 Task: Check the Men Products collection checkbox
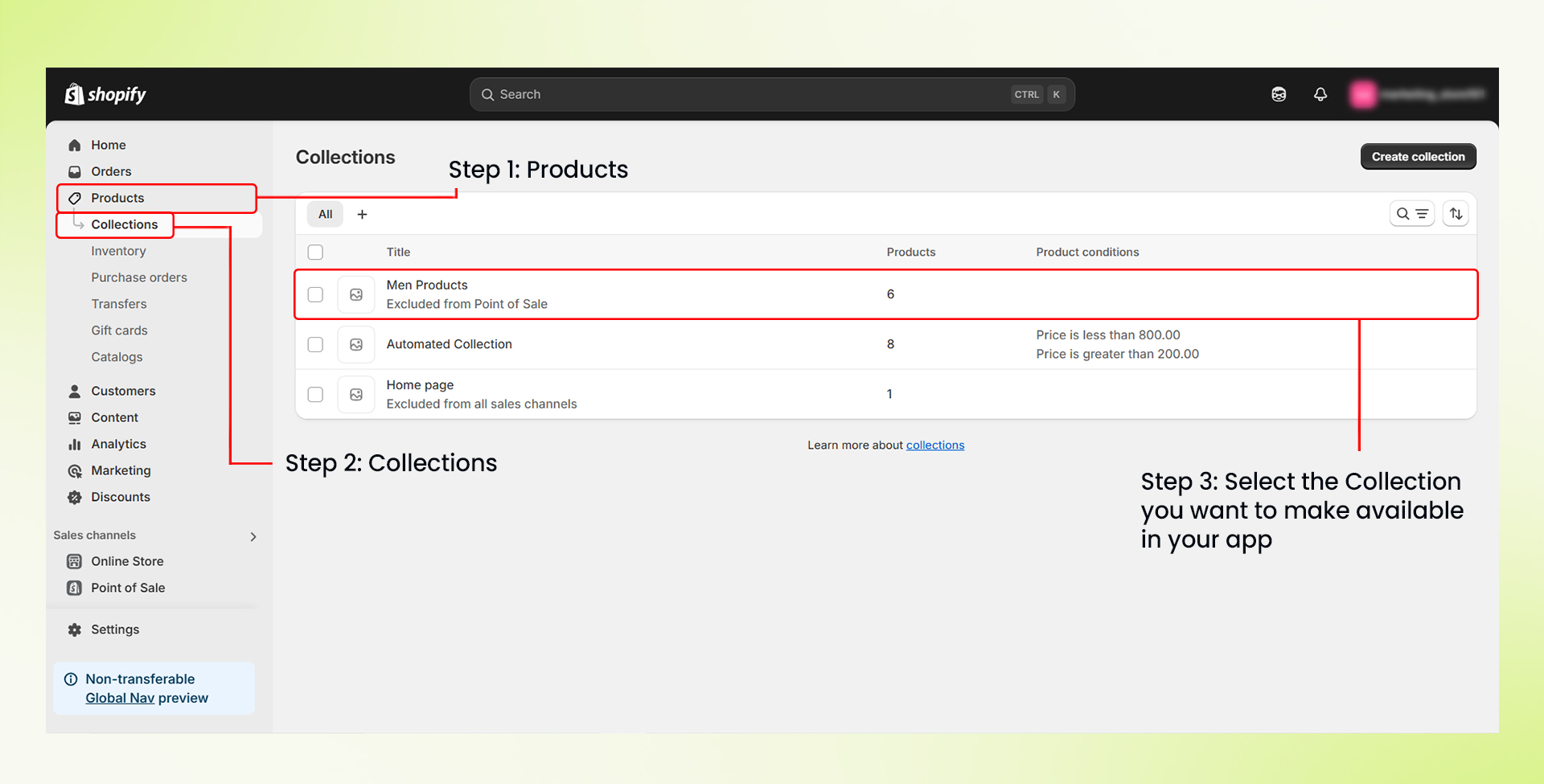click(315, 294)
